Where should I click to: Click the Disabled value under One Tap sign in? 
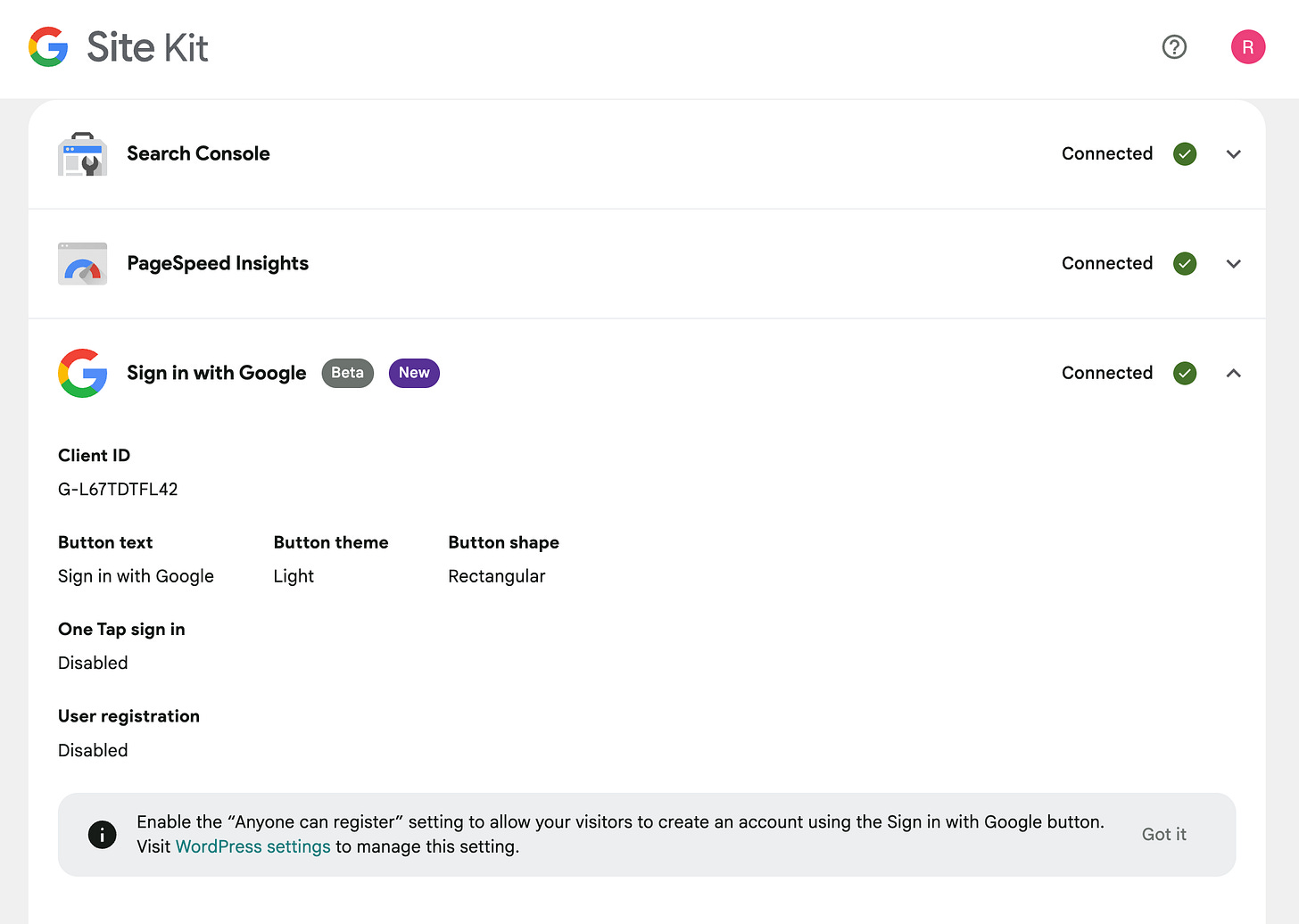[93, 663]
